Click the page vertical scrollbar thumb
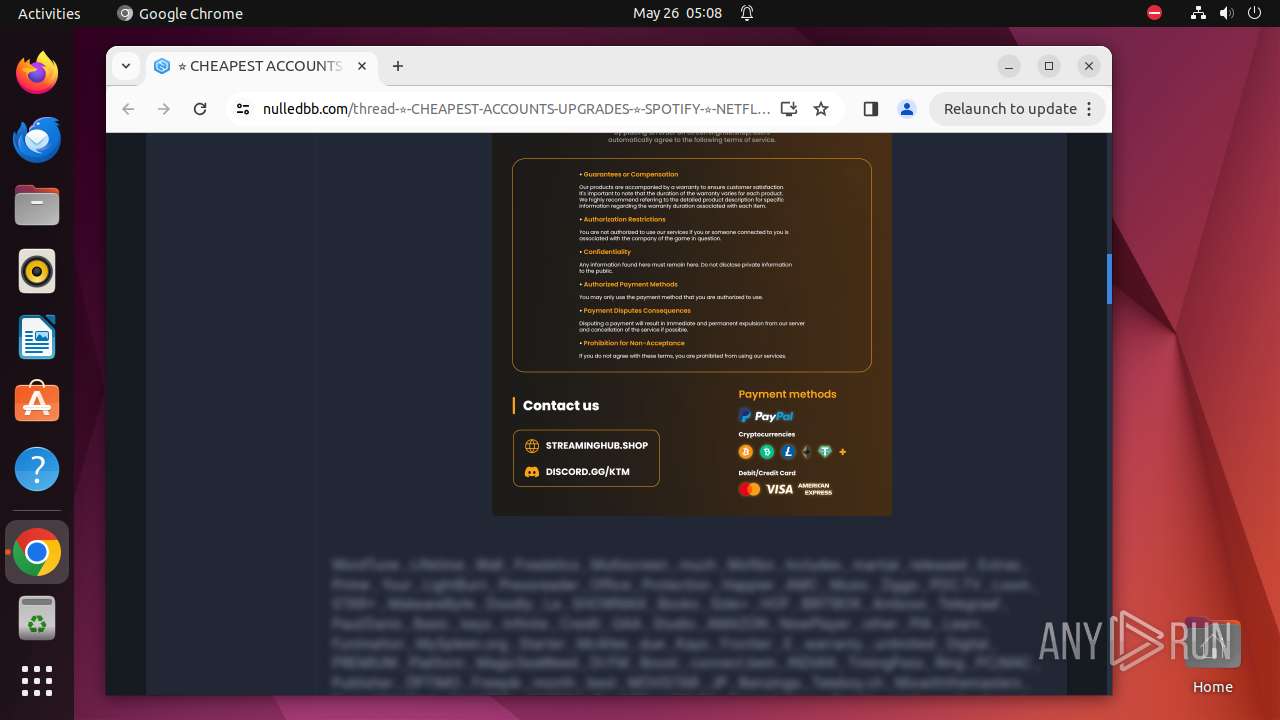 click(1109, 278)
